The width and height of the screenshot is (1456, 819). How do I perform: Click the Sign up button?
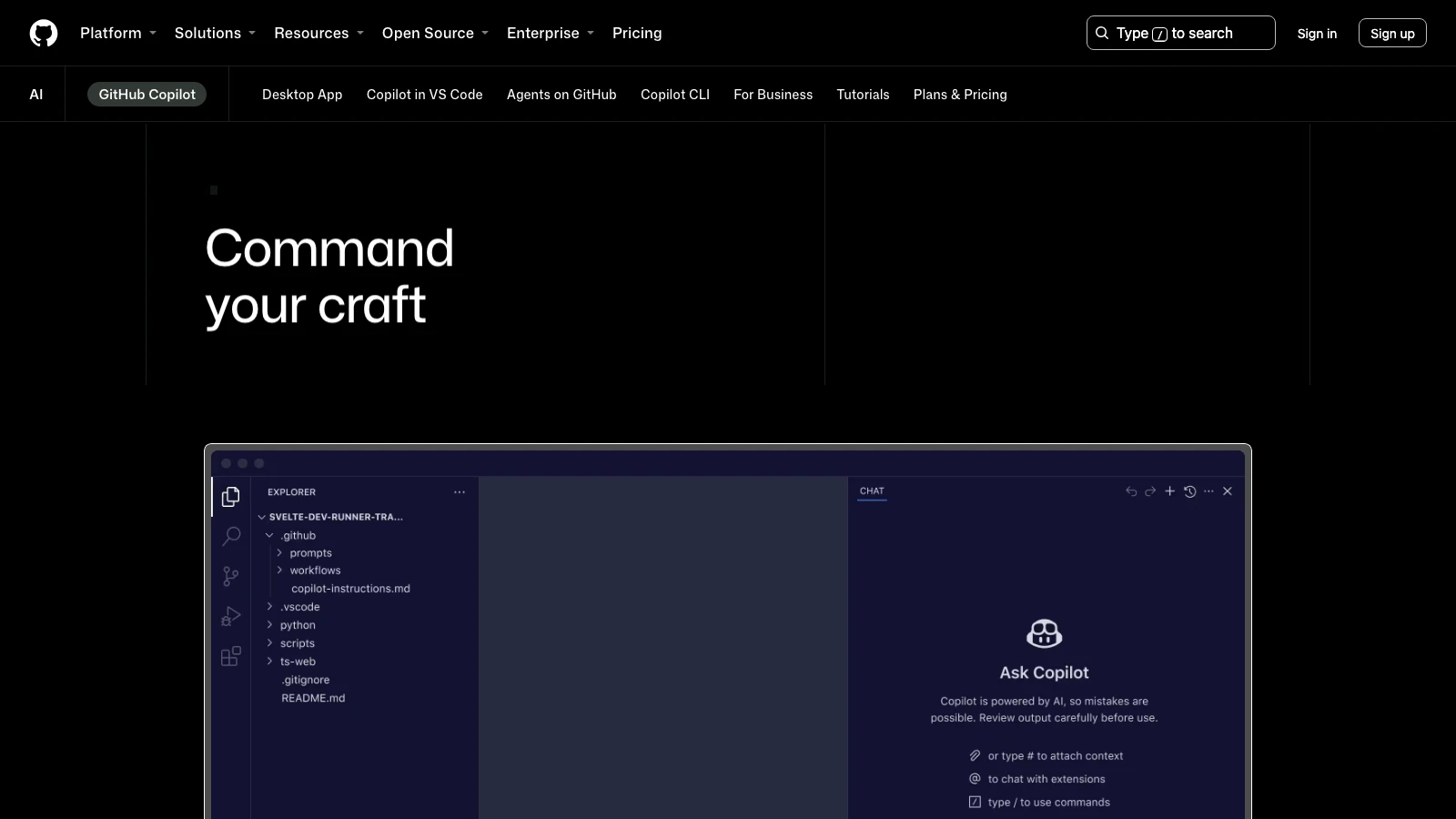[1392, 33]
